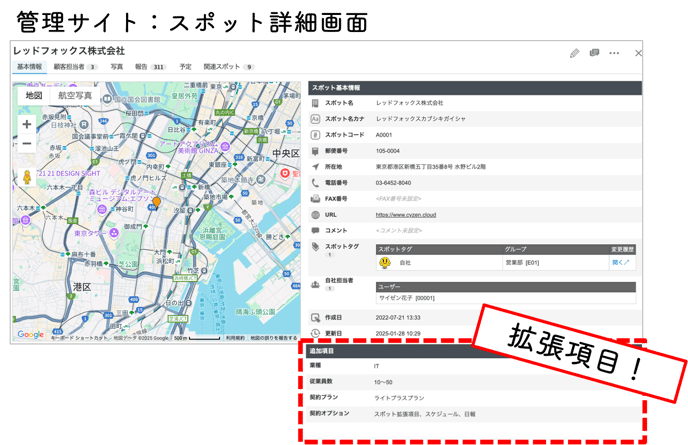The width and height of the screenshot is (688, 445).
Task: Open the 顧客担当者 tab
Action: pyautogui.click(x=75, y=67)
